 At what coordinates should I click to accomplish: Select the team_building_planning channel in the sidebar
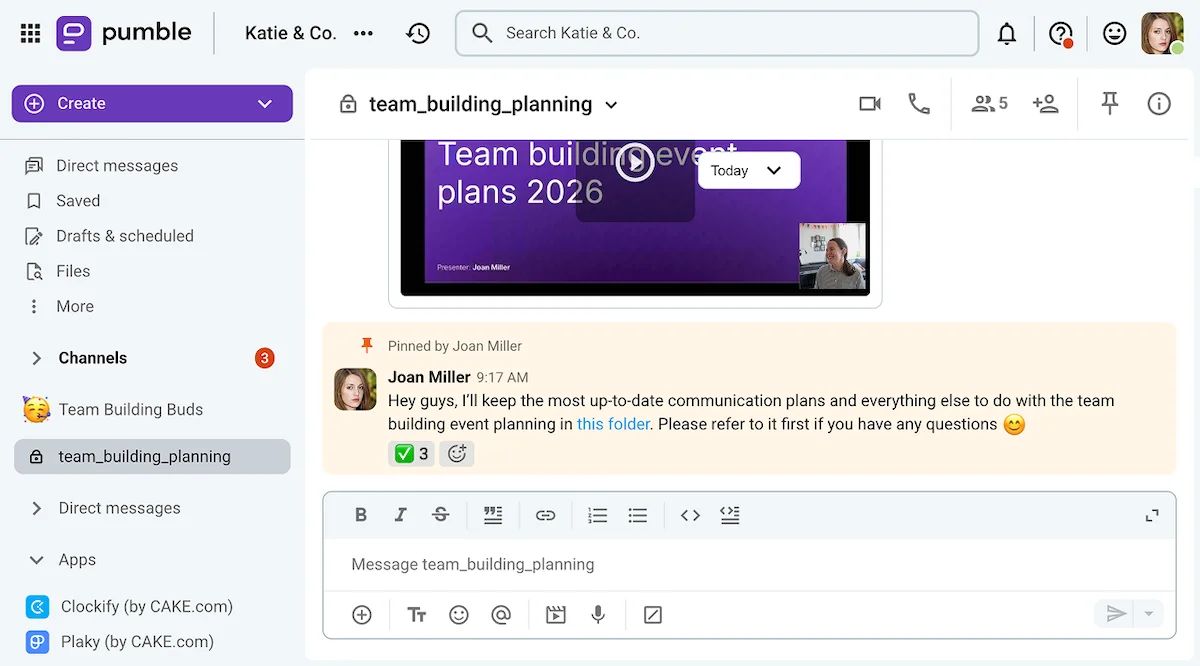click(152, 456)
